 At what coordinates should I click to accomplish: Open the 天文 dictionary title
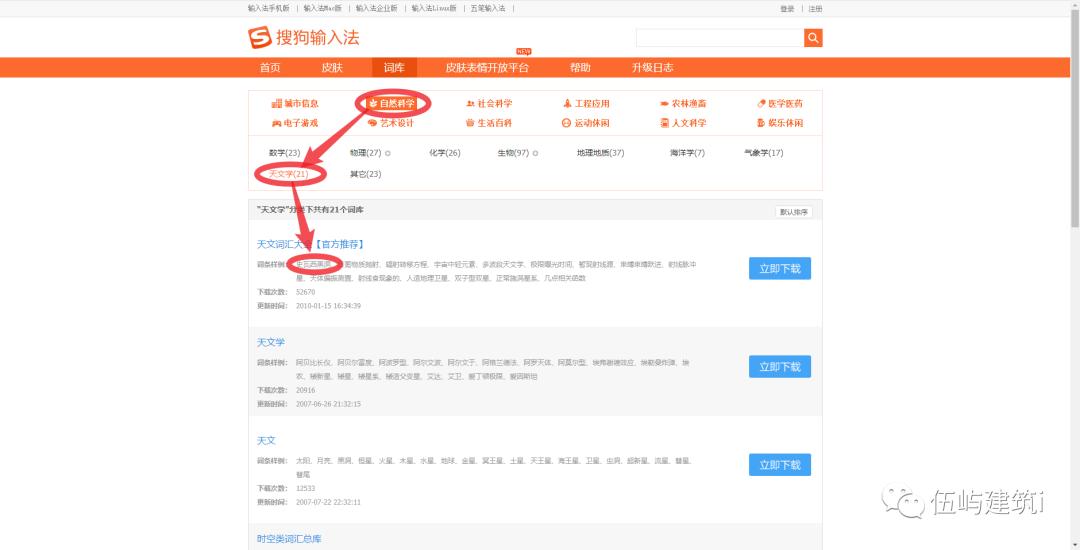266,441
